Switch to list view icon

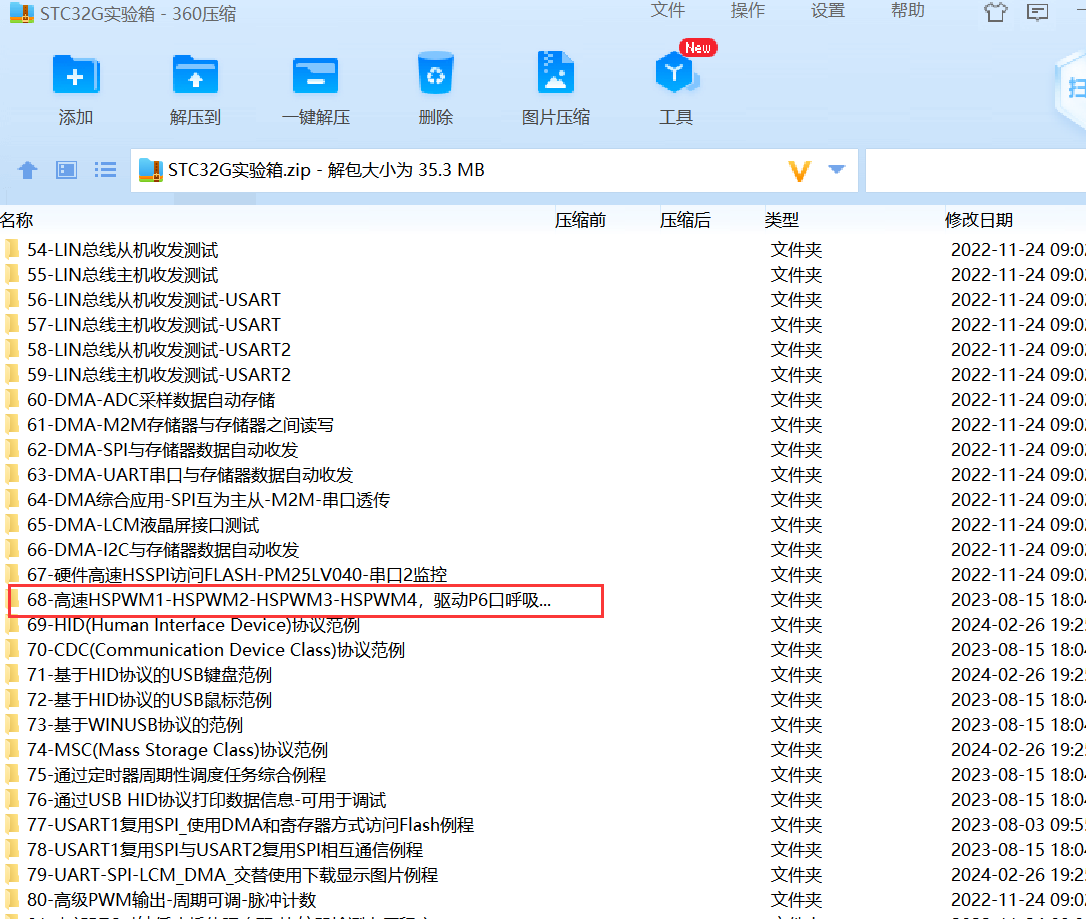tap(105, 170)
